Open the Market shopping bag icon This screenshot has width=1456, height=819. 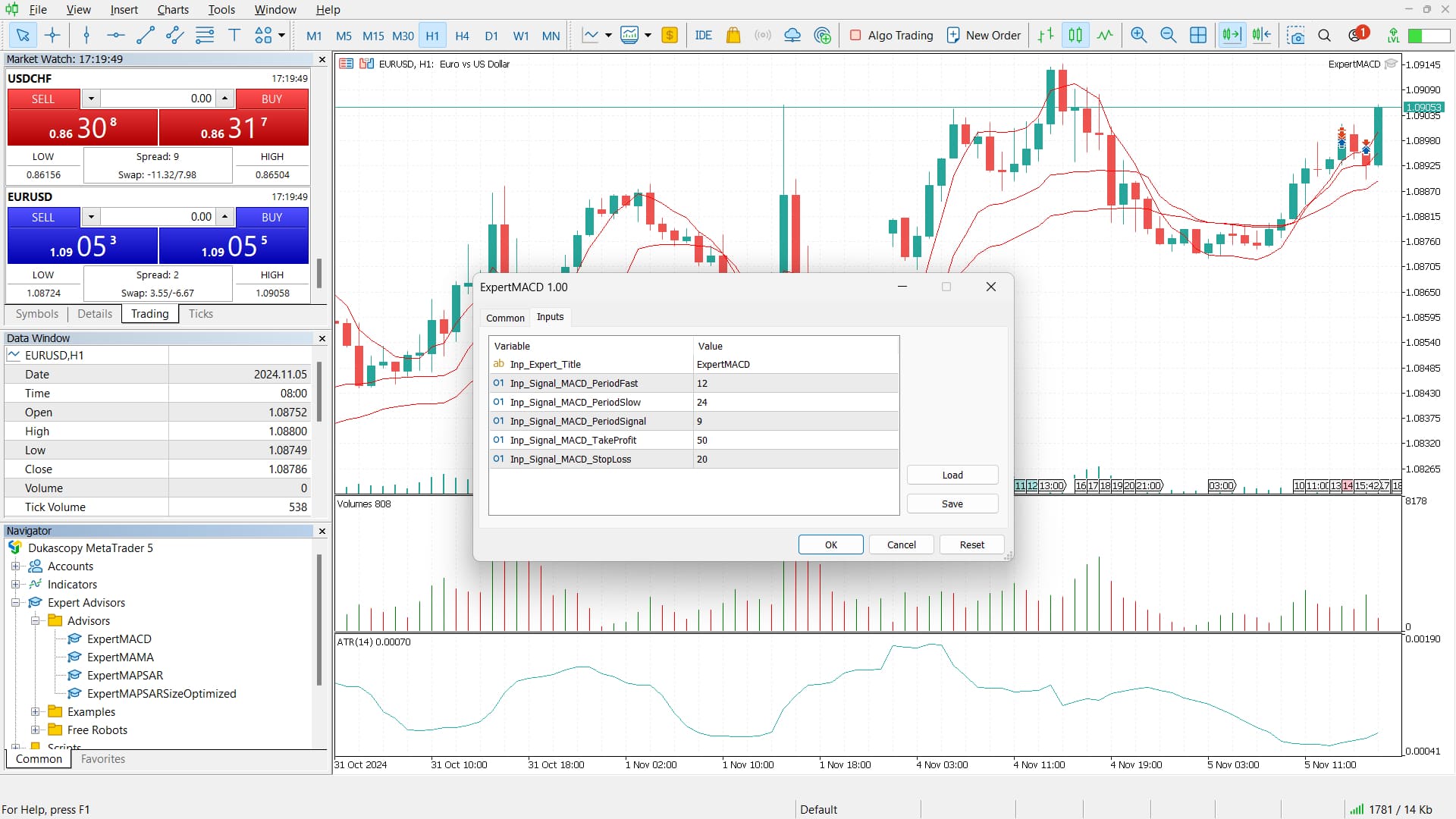733,35
